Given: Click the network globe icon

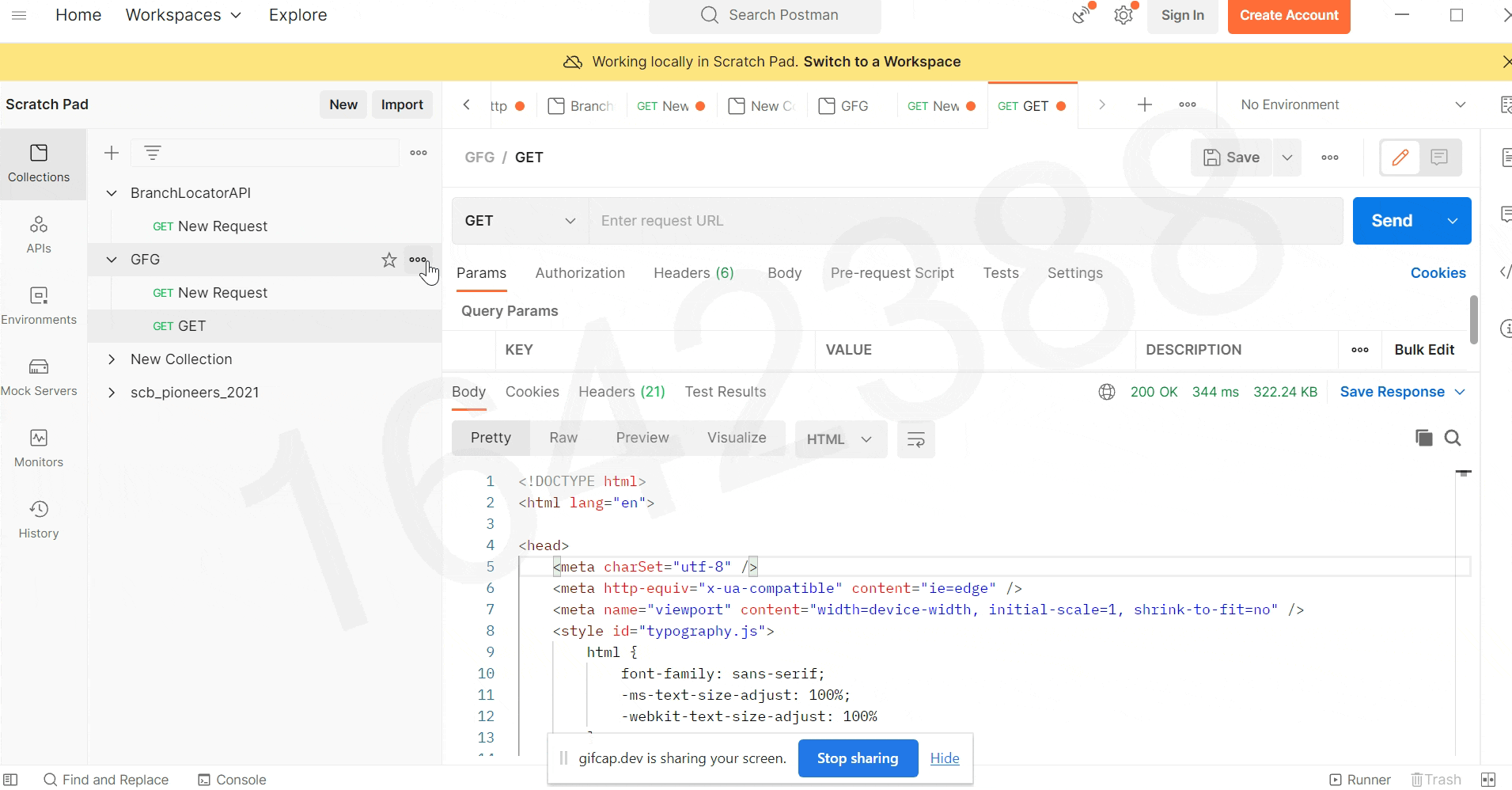Looking at the screenshot, I should click(x=1107, y=392).
